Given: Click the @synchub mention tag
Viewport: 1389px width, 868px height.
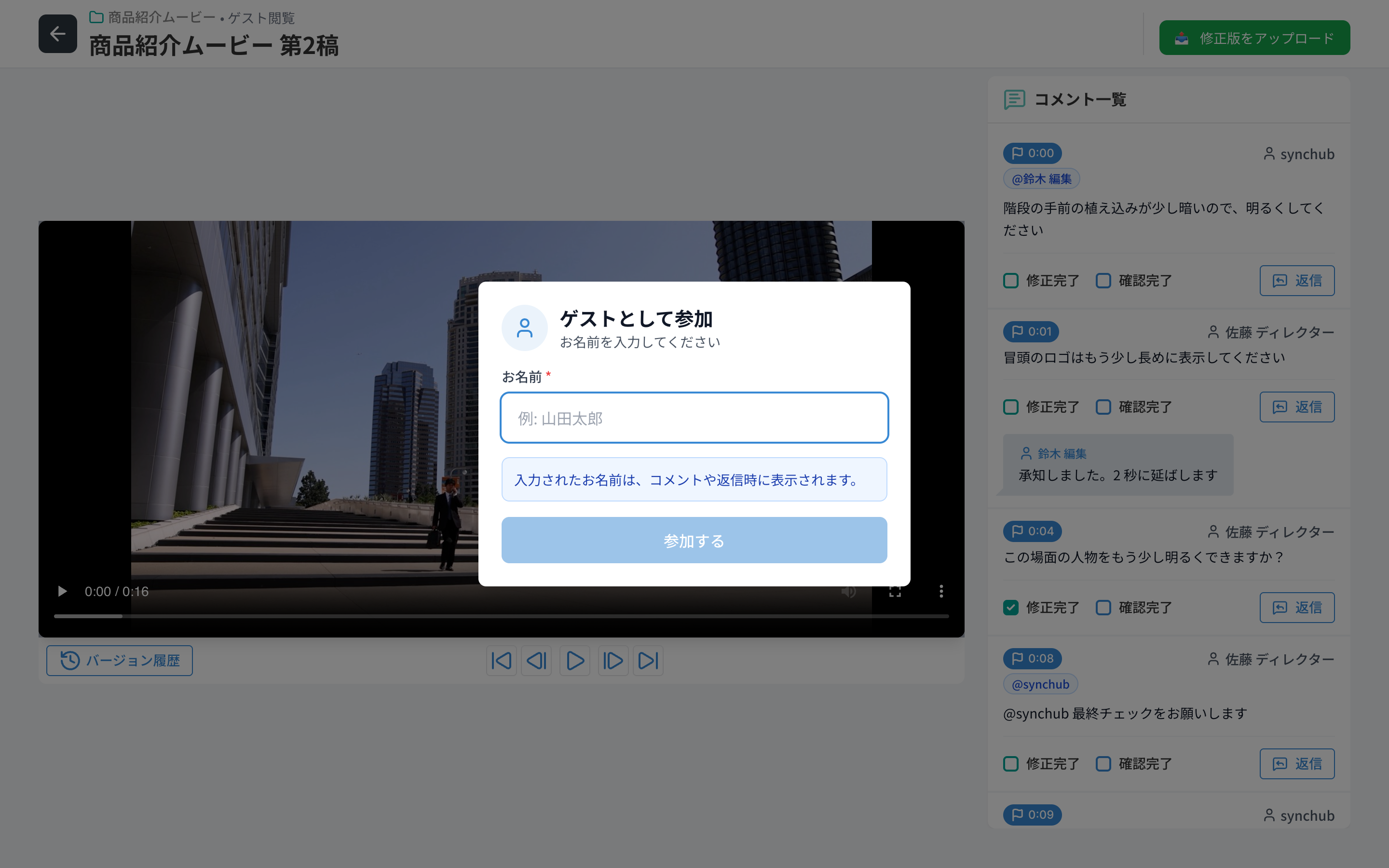Looking at the screenshot, I should [x=1040, y=684].
